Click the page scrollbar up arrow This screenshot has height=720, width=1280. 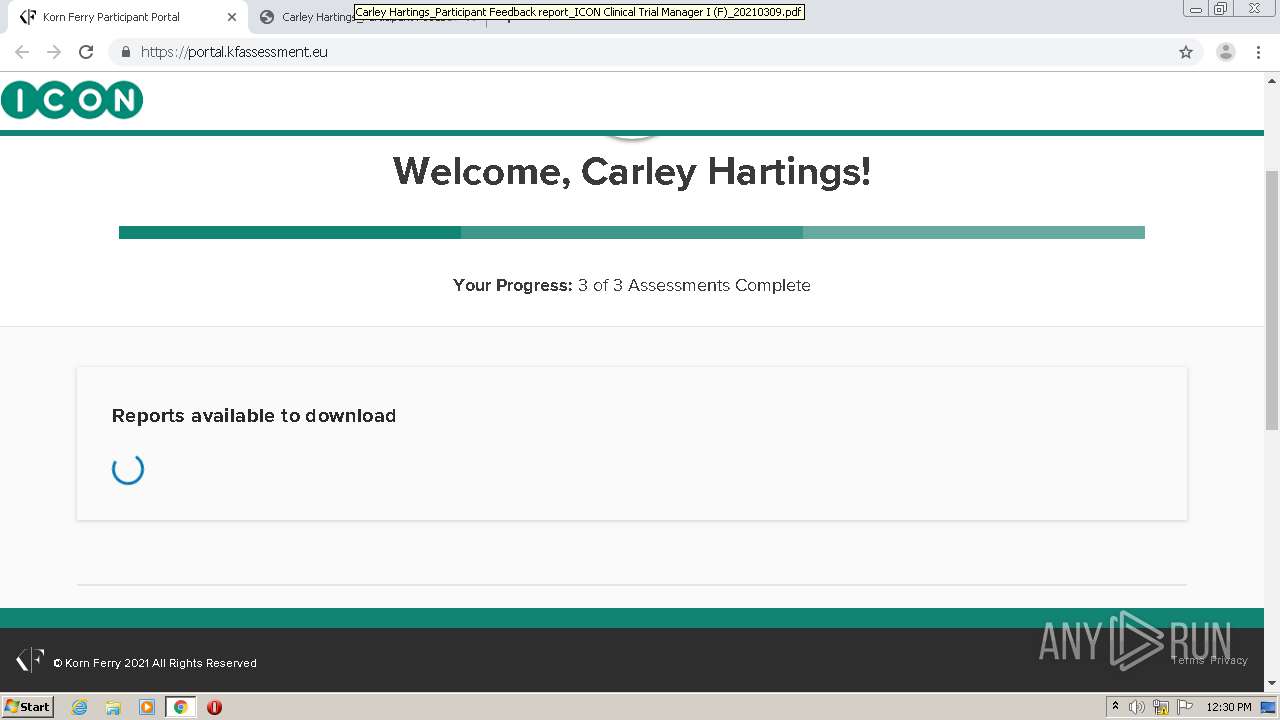pos(1272,79)
